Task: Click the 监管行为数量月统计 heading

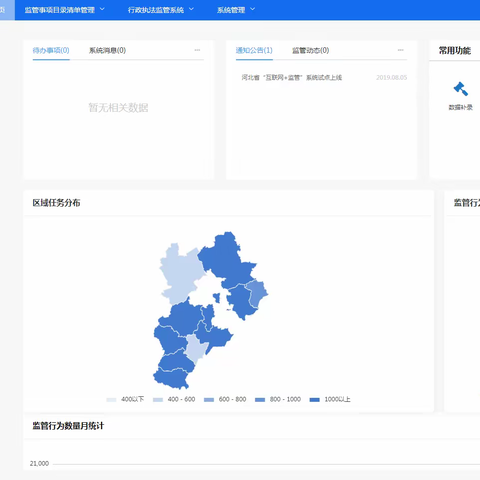Action: pos(68,426)
